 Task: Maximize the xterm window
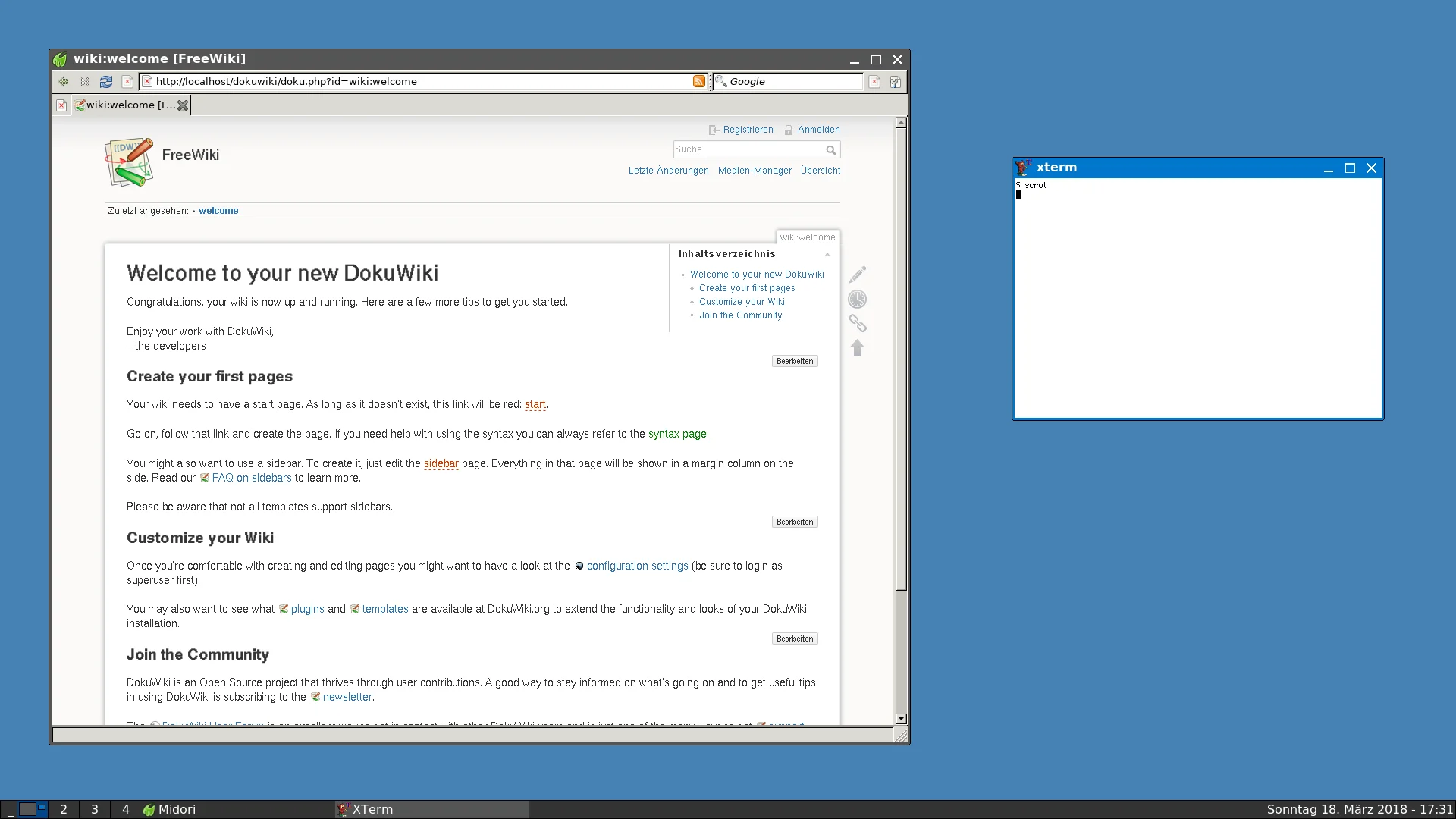coord(1350,168)
